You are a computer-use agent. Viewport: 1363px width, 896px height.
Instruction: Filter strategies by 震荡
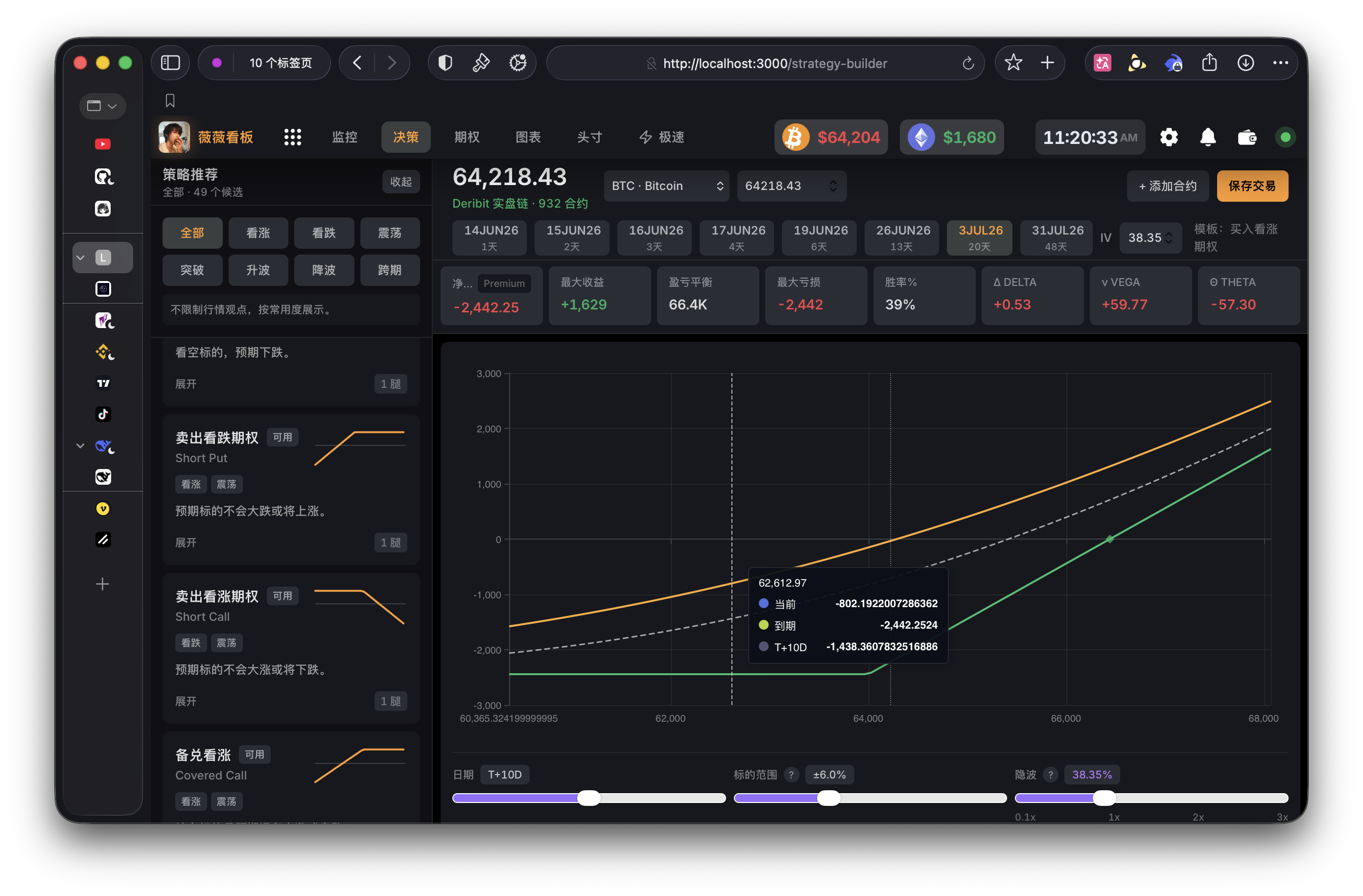pyautogui.click(x=390, y=233)
